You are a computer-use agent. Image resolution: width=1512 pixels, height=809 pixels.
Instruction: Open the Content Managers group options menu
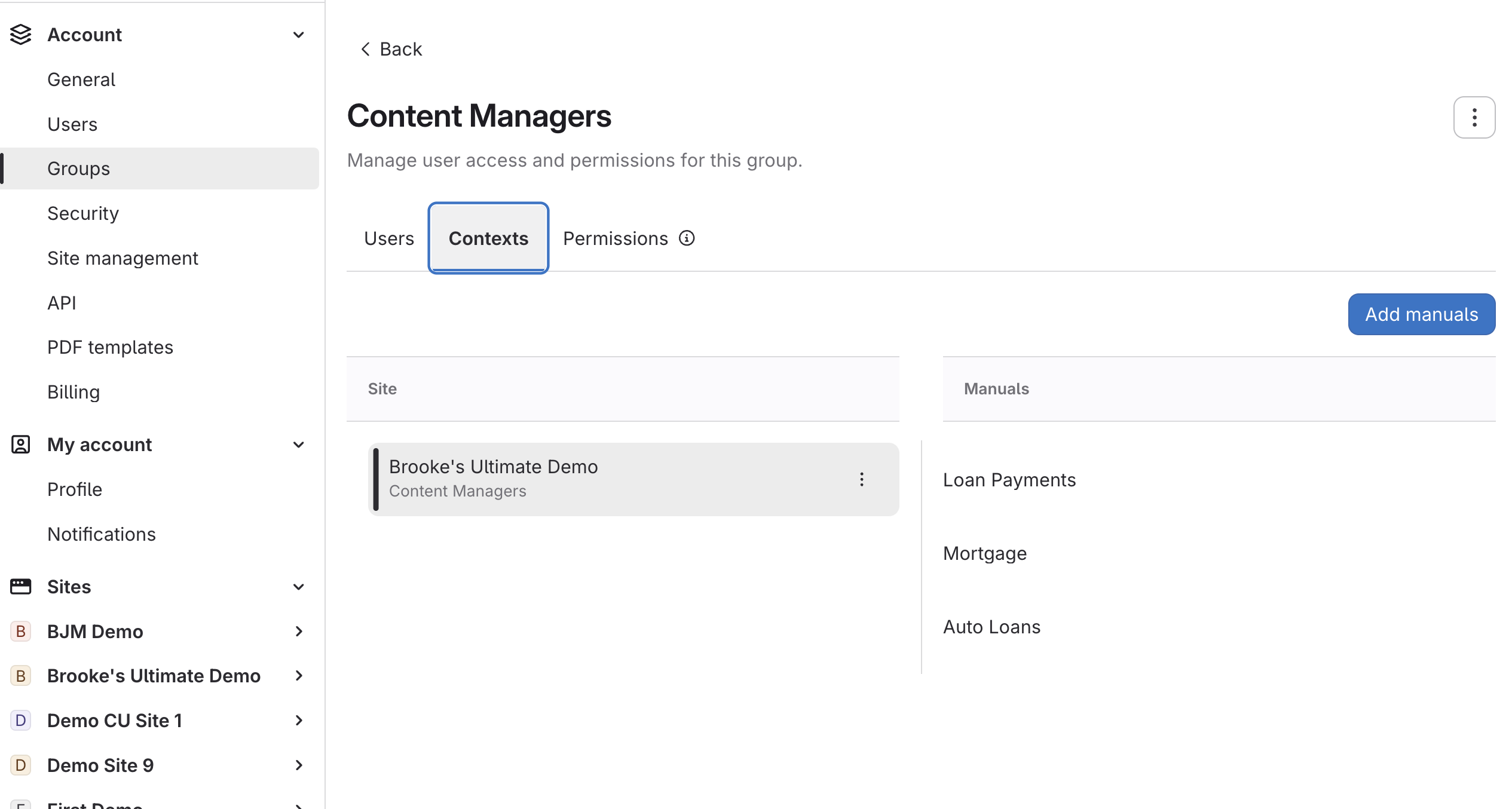point(1474,117)
